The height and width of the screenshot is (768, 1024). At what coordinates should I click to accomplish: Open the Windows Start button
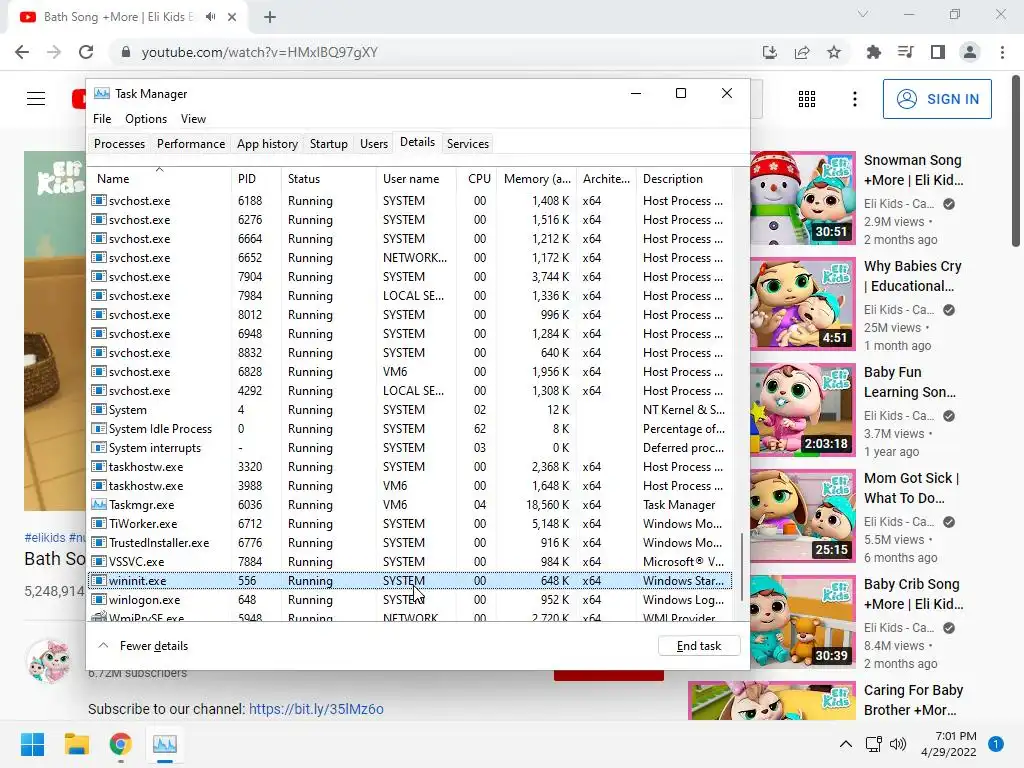pos(32,744)
